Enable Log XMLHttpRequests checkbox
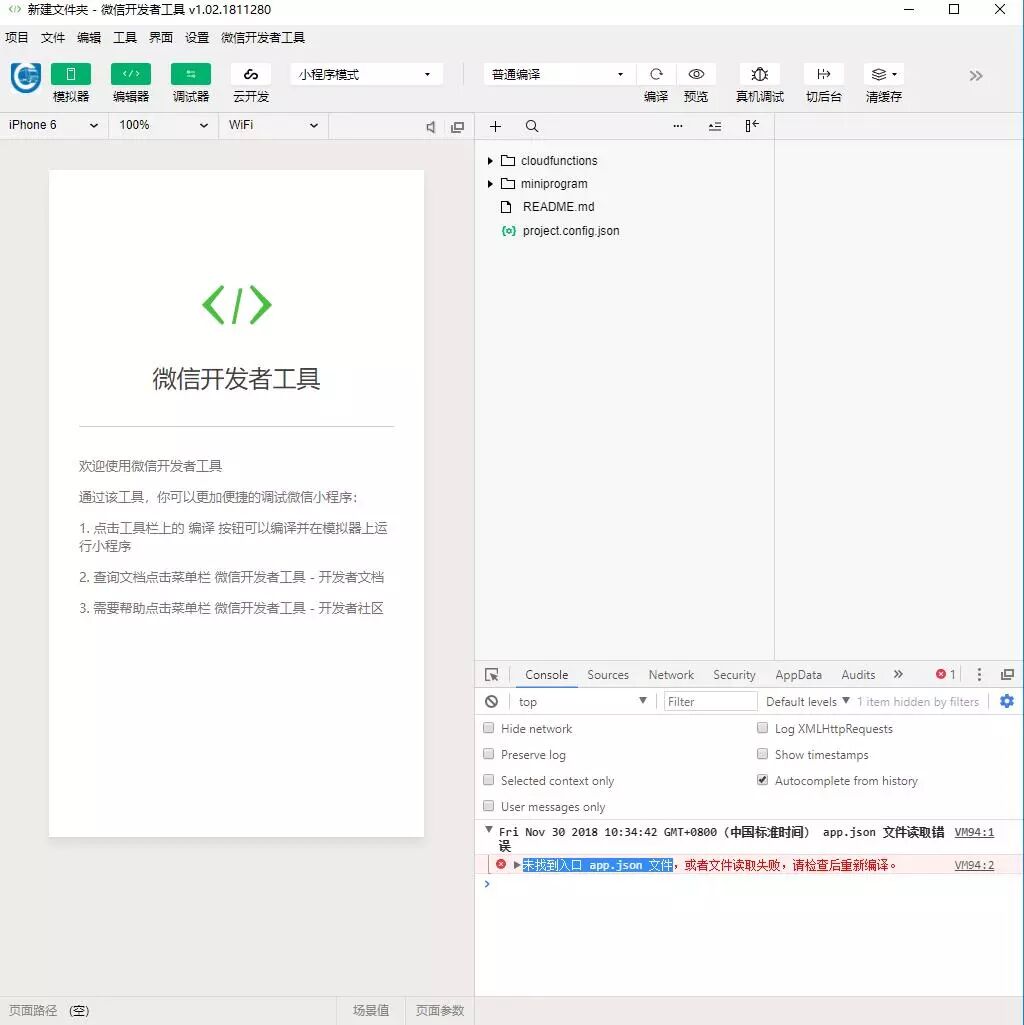The image size is (1024, 1025). click(x=762, y=728)
